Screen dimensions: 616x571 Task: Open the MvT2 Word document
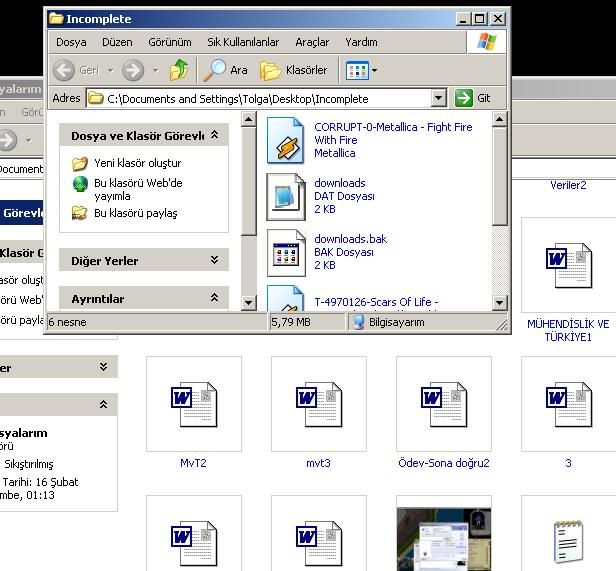[x=193, y=404]
